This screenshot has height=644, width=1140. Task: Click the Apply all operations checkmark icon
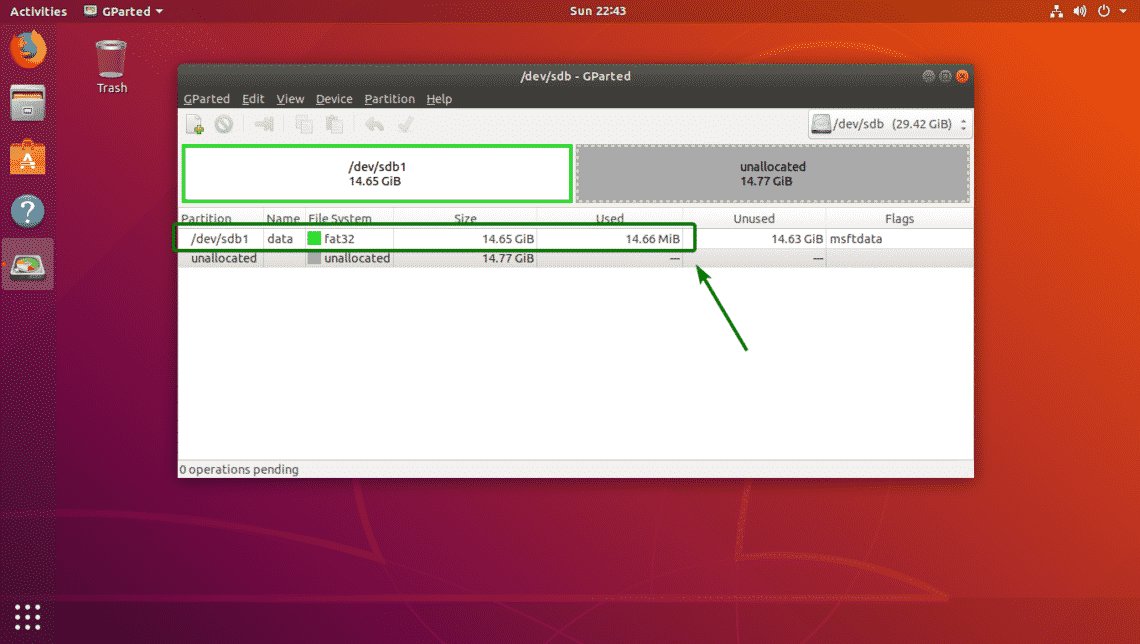406,124
